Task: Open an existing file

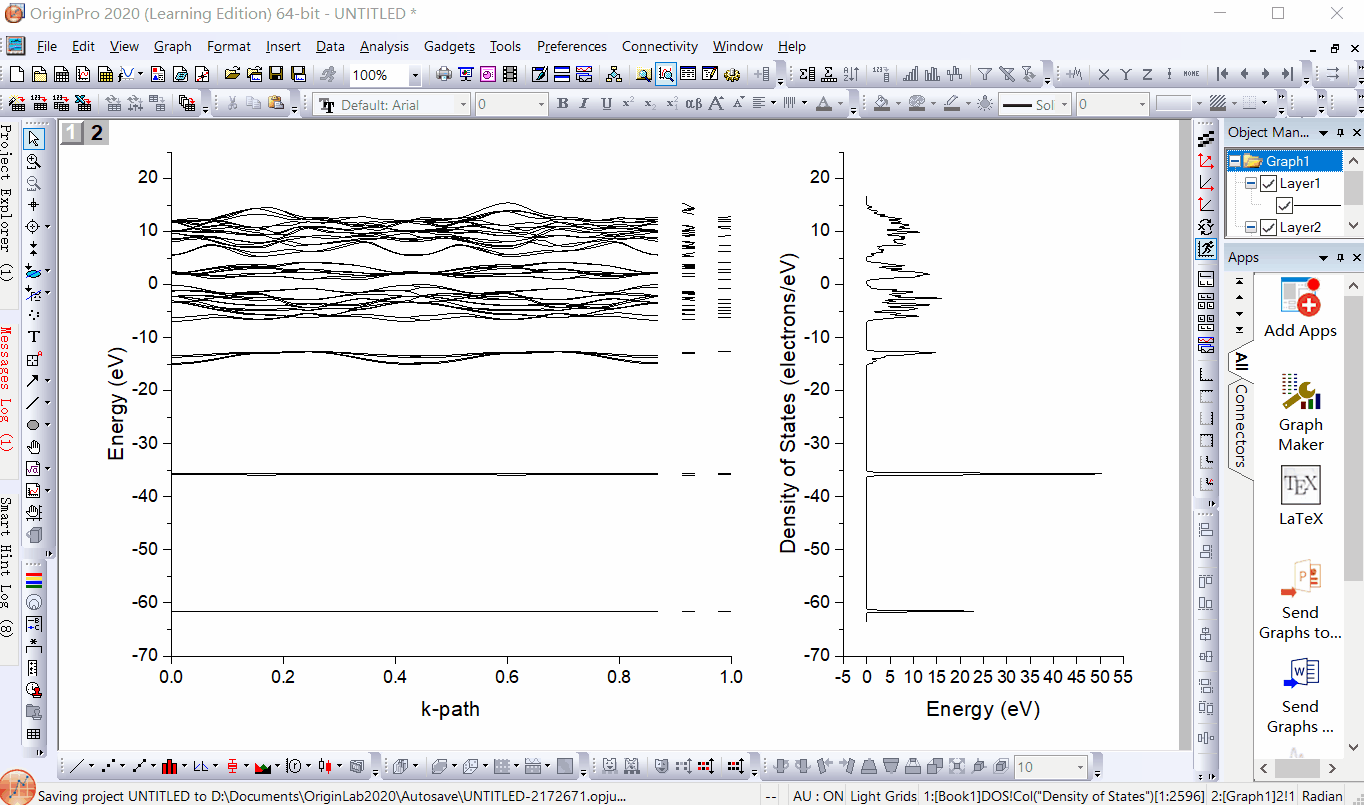Action: 232,74
